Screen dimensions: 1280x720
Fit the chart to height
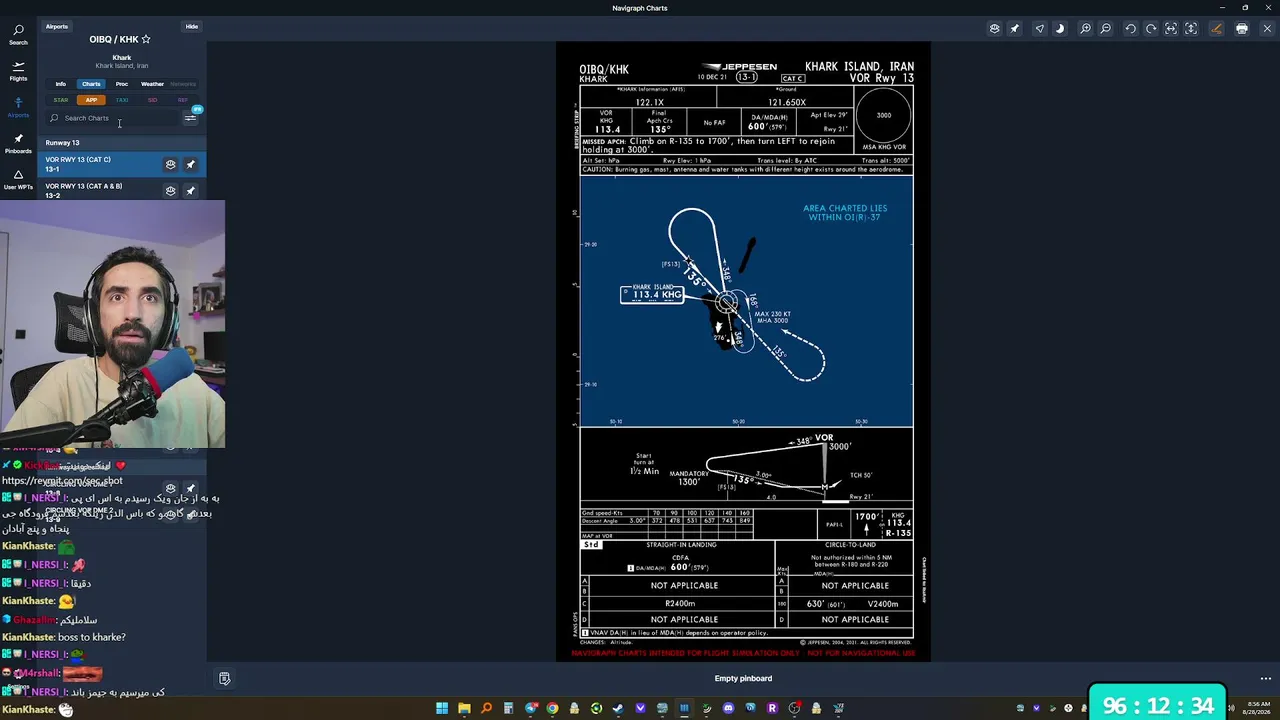coord(1191,29)
